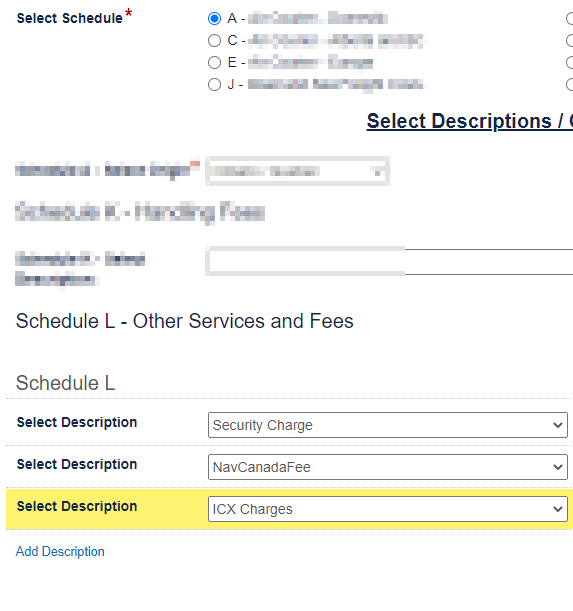The width and height of the screenshot is (573, 611).
Task: Click the wide empty text field above Schedule L
Action: (x=389, y=261)
